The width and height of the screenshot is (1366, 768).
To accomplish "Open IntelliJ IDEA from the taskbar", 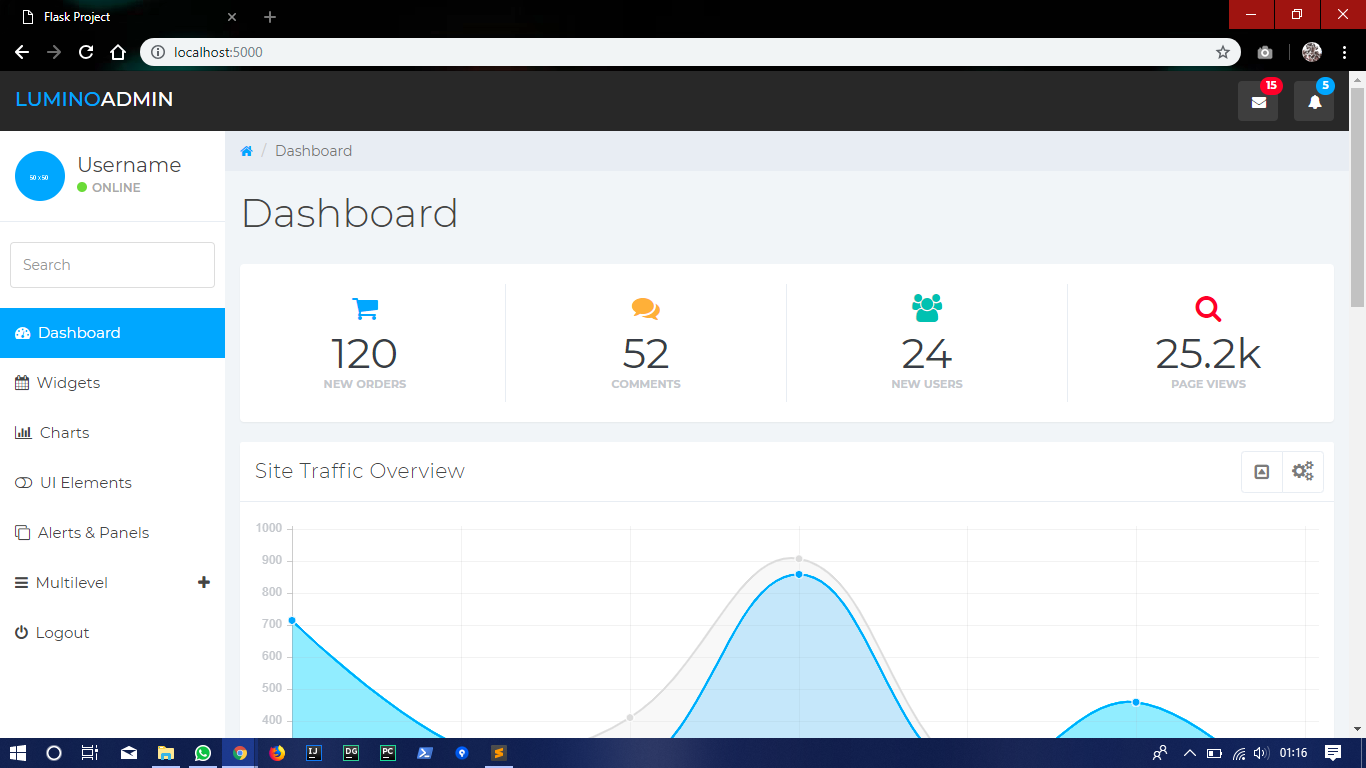I will point(314,753).
